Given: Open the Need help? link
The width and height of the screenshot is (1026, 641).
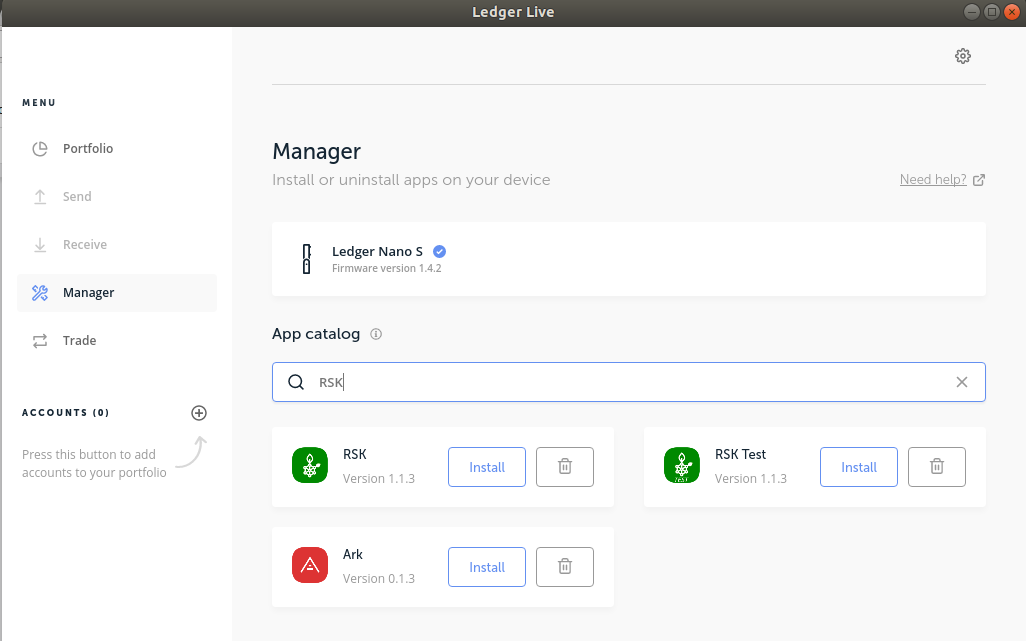Looking at the screenshot, I should [933, 180].
